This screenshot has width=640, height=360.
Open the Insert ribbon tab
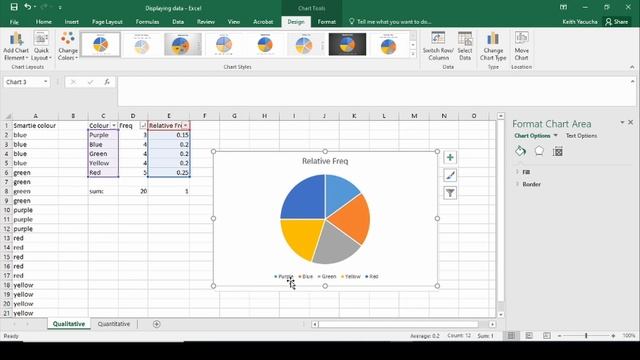71,22
